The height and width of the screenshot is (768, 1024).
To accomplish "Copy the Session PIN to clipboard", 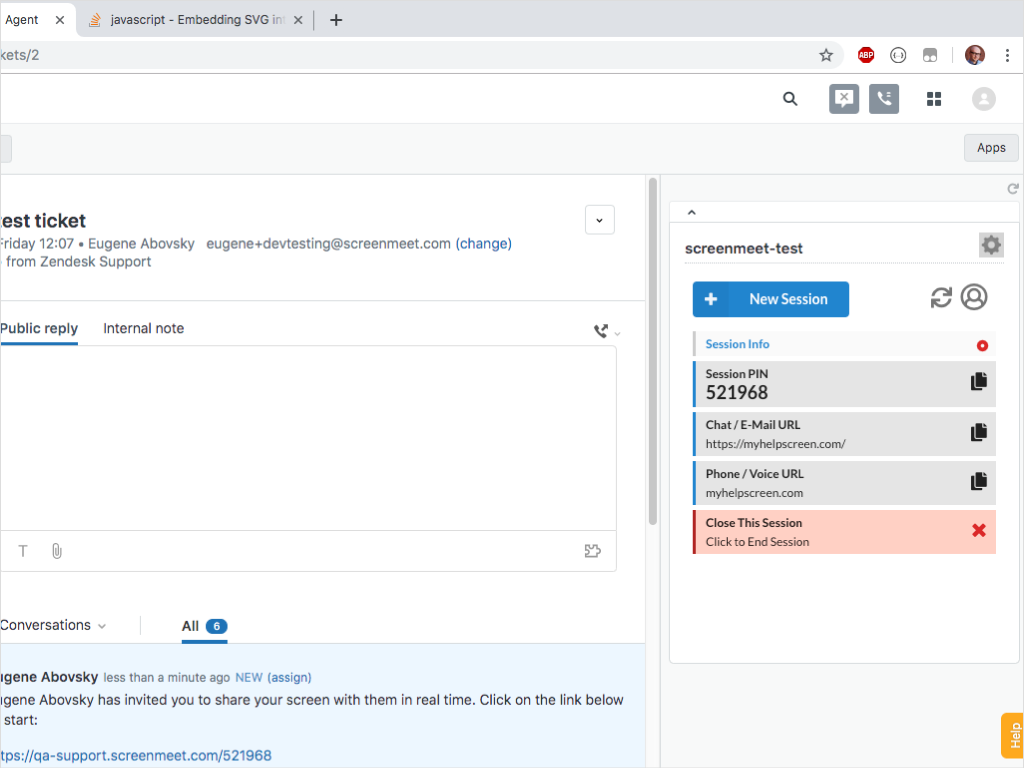I will (979, 382).
